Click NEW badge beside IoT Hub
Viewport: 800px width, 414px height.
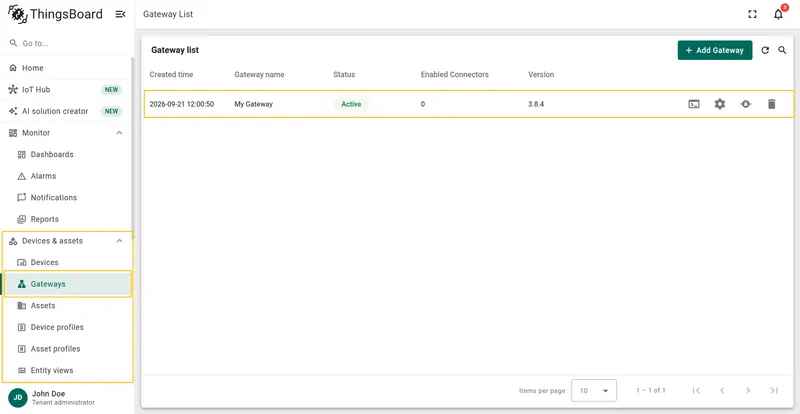point(111,89)
